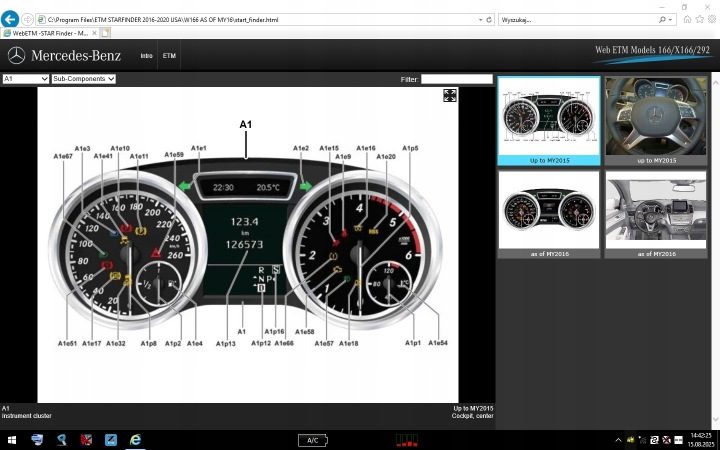720x450 pixels.
Task: Select the cockpit interior thumbnail as of MY2016
Action: (656, 214)
